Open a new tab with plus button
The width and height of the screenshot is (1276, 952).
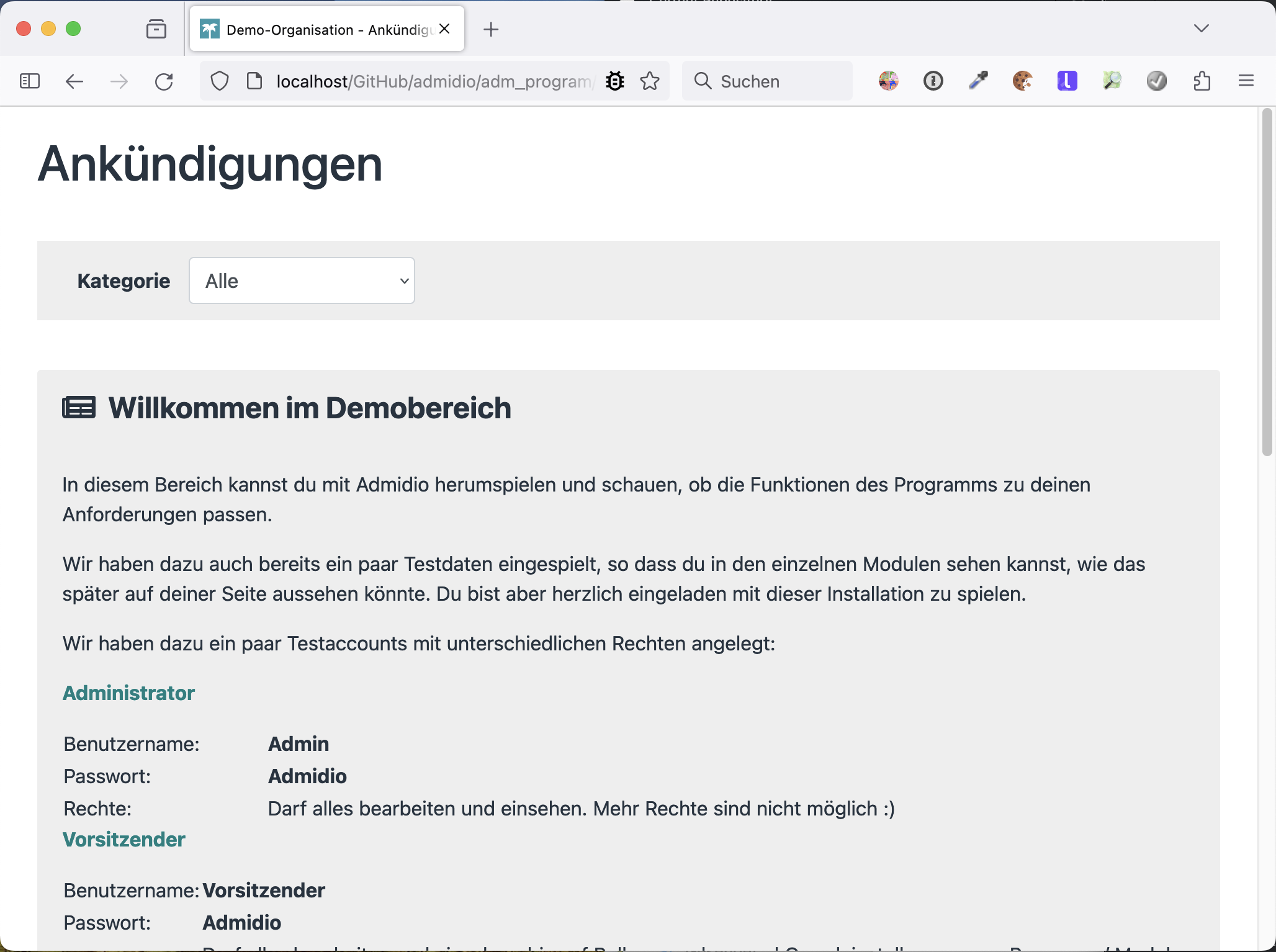(491, 29)
